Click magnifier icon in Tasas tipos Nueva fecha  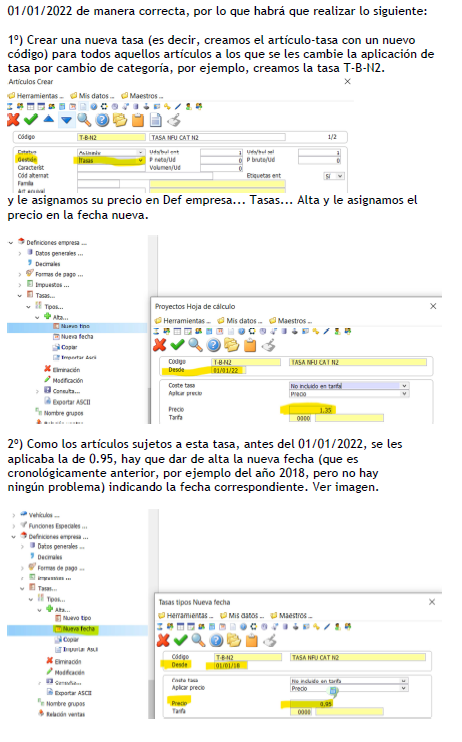(x=199, y=641)
